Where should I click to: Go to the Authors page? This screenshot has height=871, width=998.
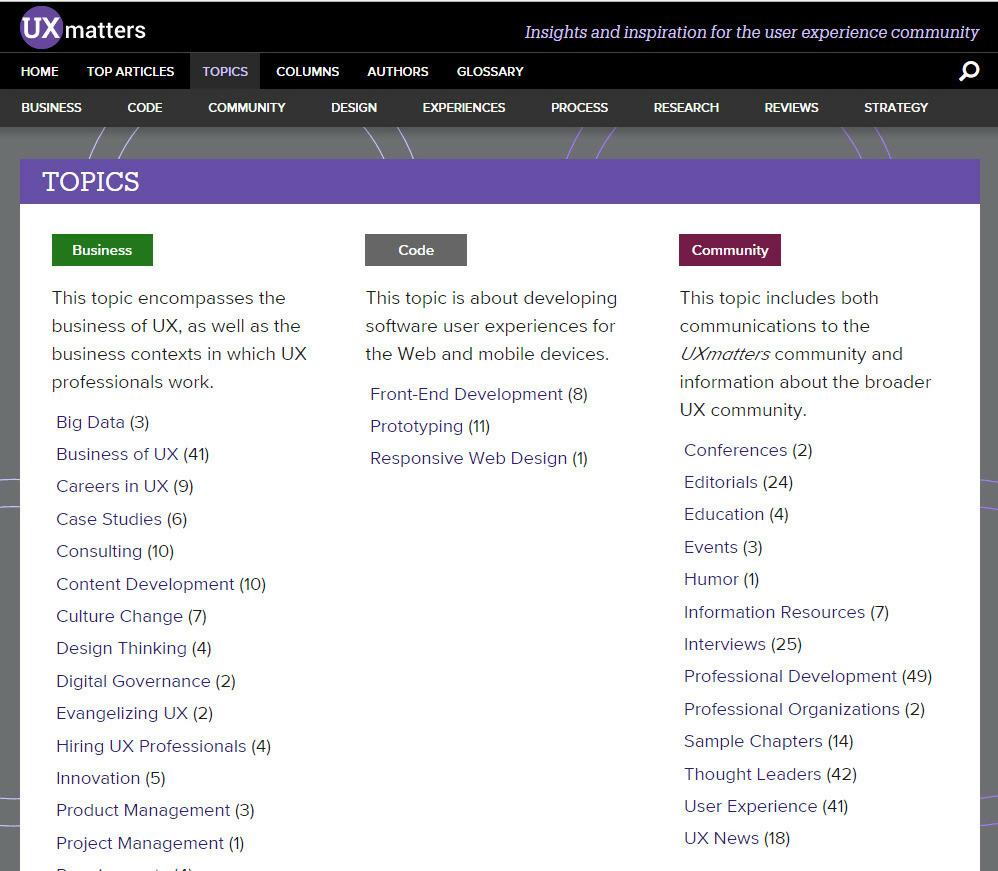click(397, 71)
